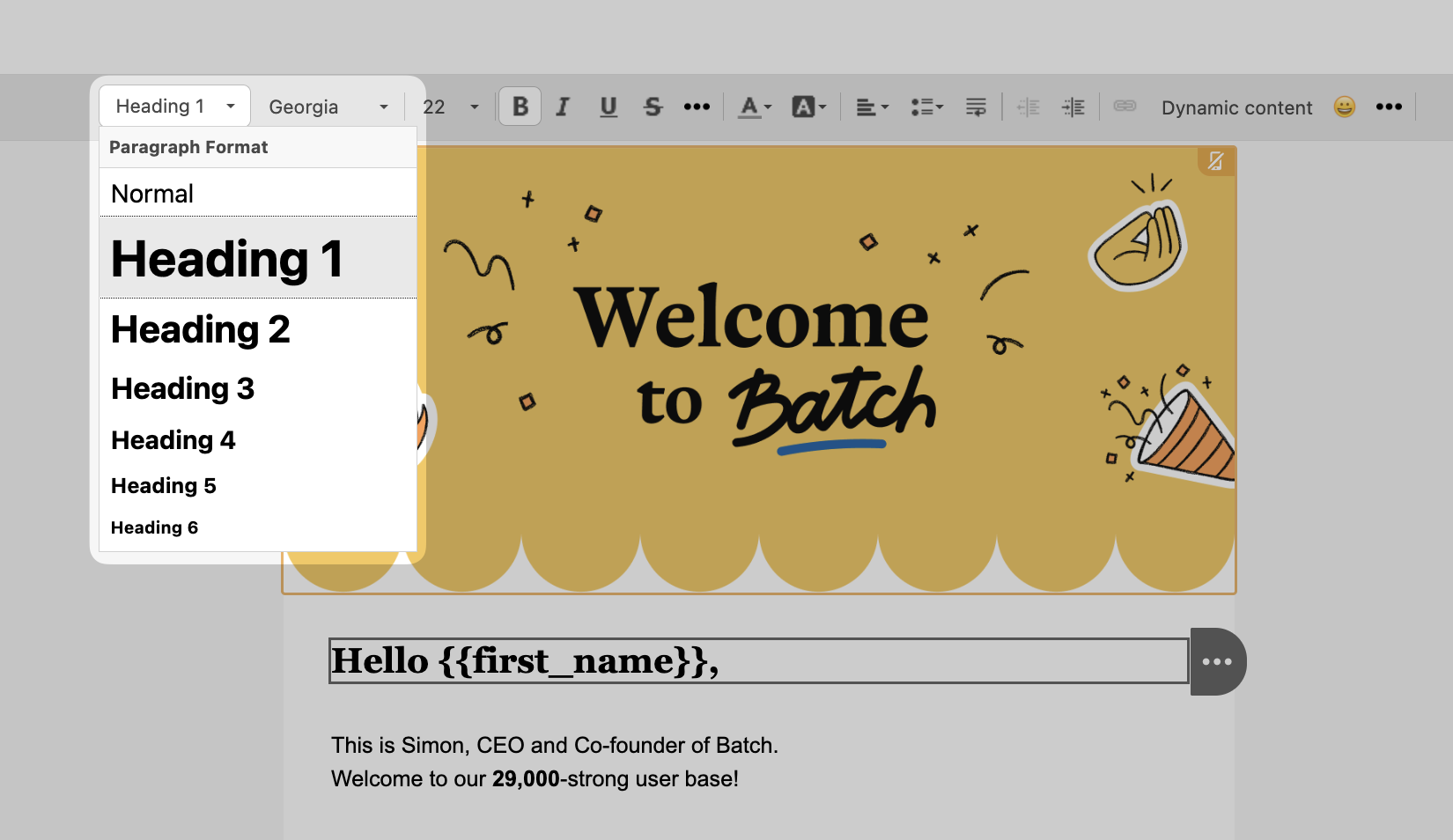Increase indent of text
The width and height of the screenshot is (1453, 840).
pos(1073,107)
